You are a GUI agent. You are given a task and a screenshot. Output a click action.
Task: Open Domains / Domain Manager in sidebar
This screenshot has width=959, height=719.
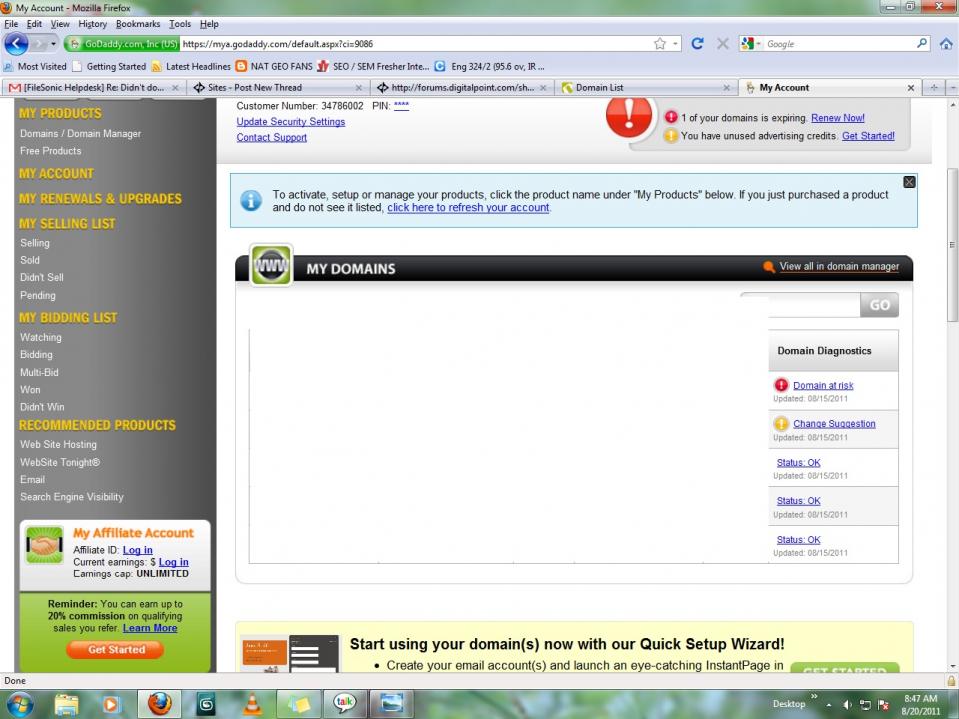click(x=80, y=133)
